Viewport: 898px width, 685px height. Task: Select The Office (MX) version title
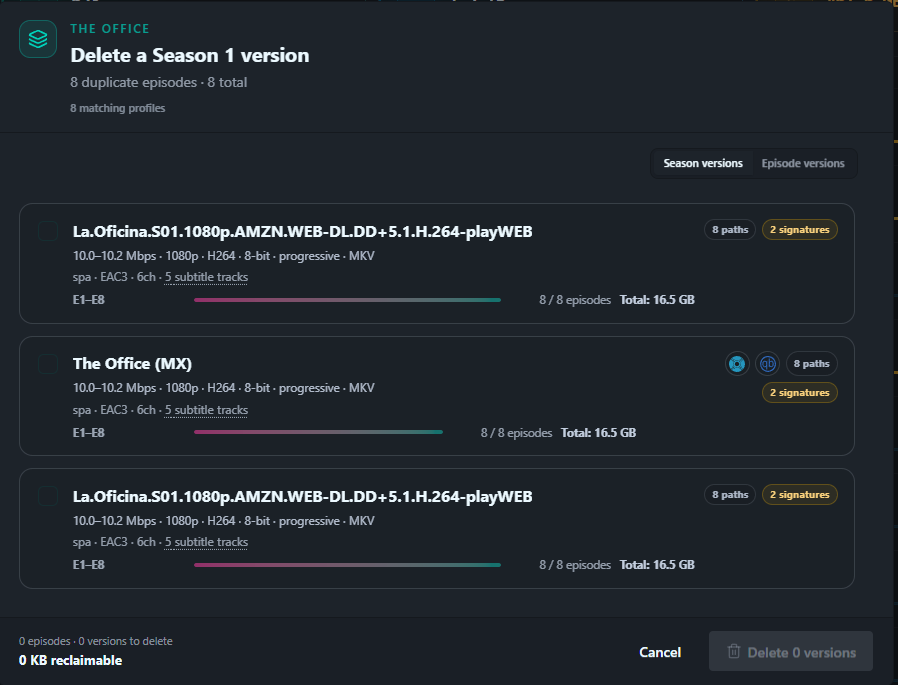132,364
